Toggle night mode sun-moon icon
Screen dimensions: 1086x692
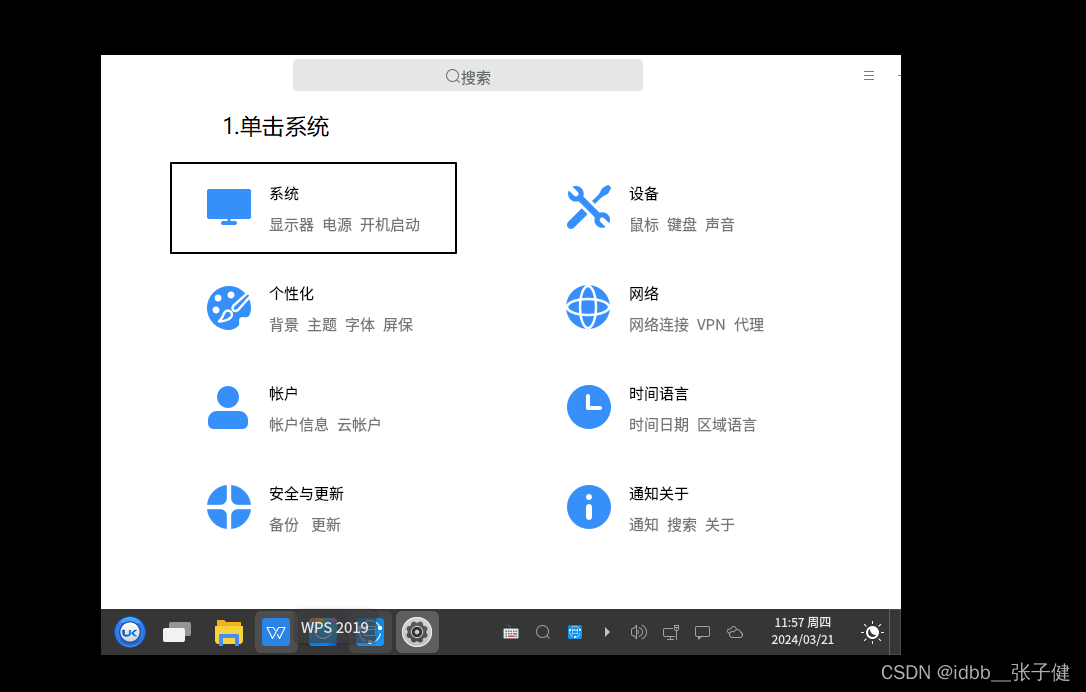[x=872, y=632]
